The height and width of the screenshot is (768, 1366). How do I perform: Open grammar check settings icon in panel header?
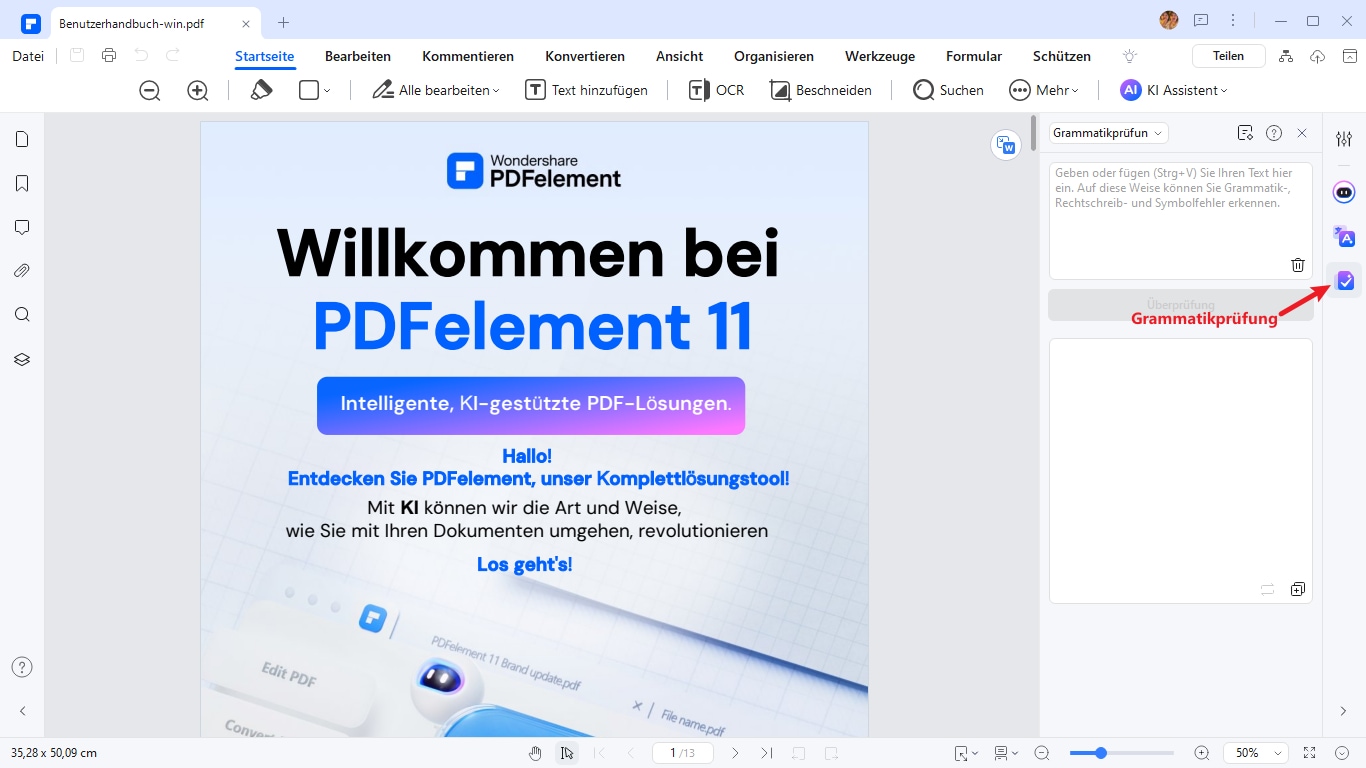[x=1245, y=133]
